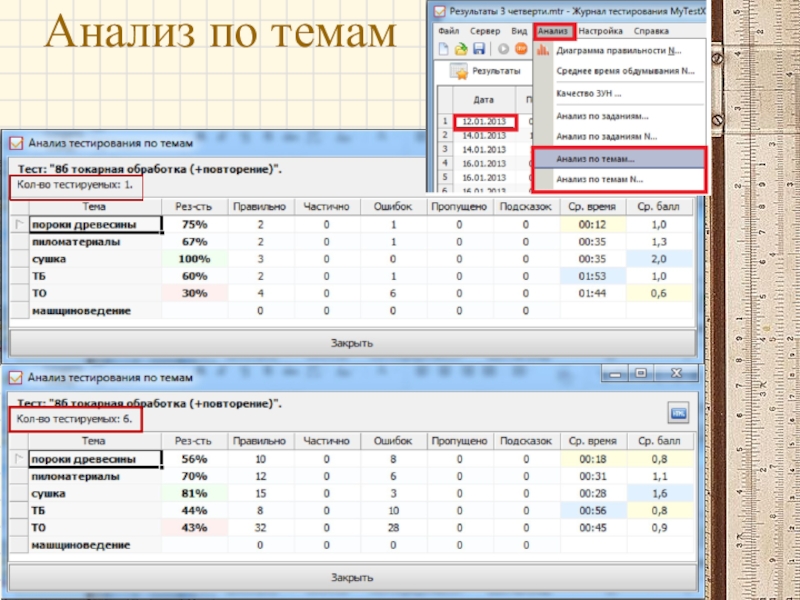Open the Файл menu
Viewport: 800px width, 600px height.
click(x=448, y=31)
